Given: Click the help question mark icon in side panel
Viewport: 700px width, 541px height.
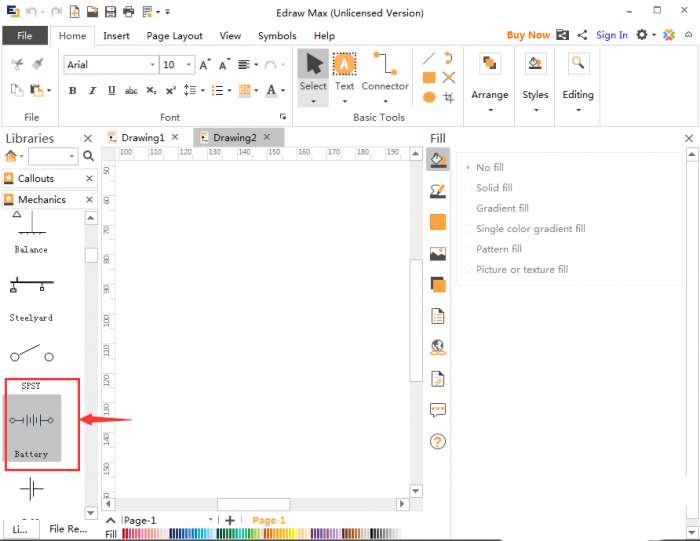Looking at the screenshot, I should [x=437, y=441].
